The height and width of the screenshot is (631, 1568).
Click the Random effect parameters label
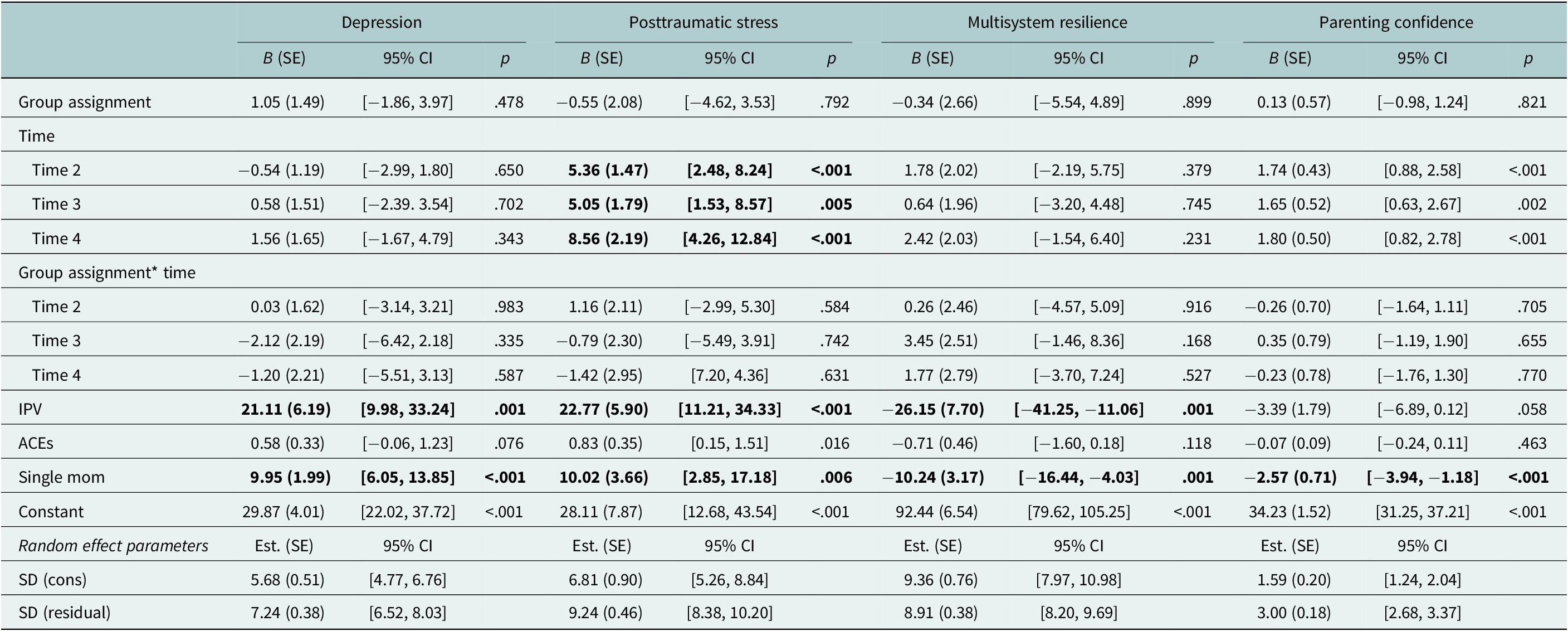(113, 545)
